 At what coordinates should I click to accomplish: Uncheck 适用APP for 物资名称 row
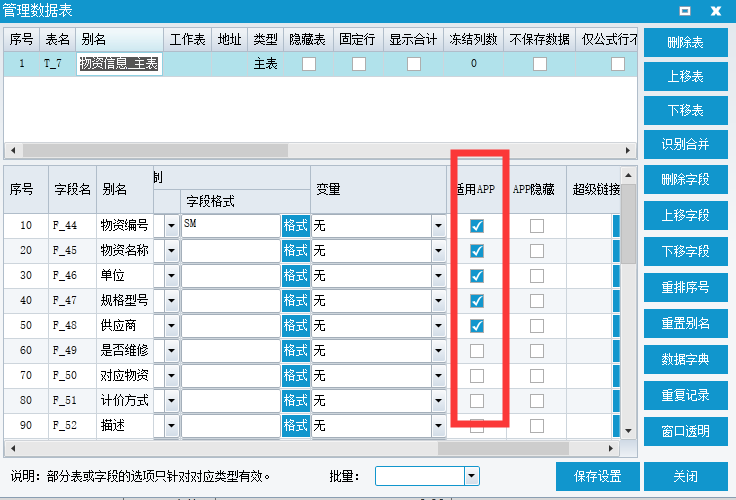tap(477, 251)
